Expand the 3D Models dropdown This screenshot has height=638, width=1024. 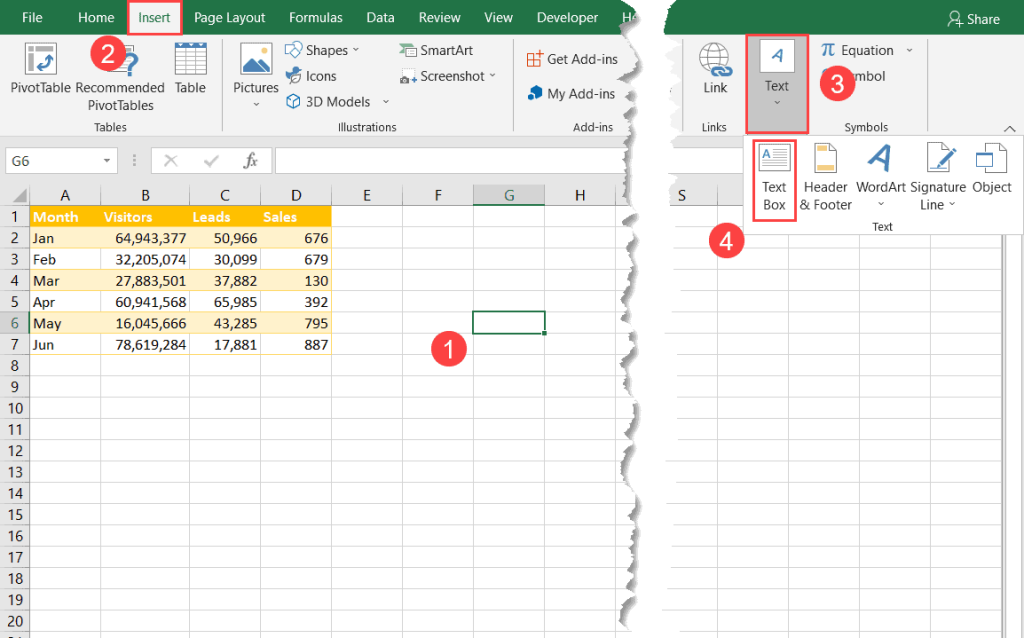(384, 101)
